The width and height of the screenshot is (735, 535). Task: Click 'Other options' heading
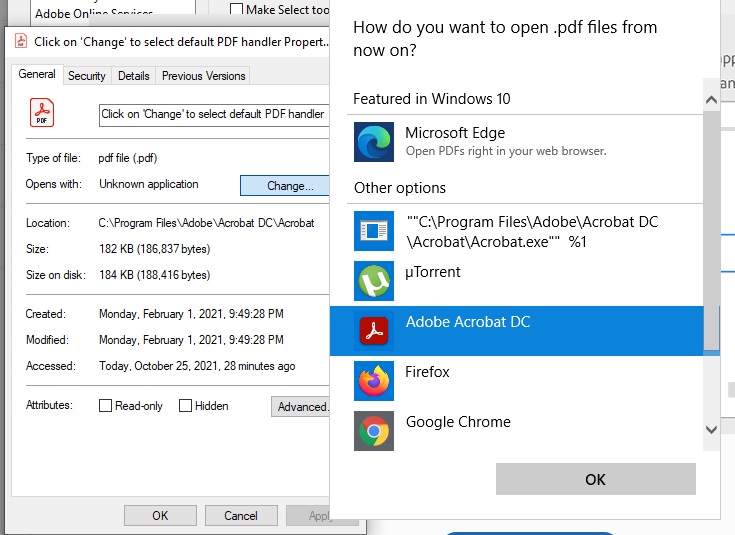click(x=400, y=188)
